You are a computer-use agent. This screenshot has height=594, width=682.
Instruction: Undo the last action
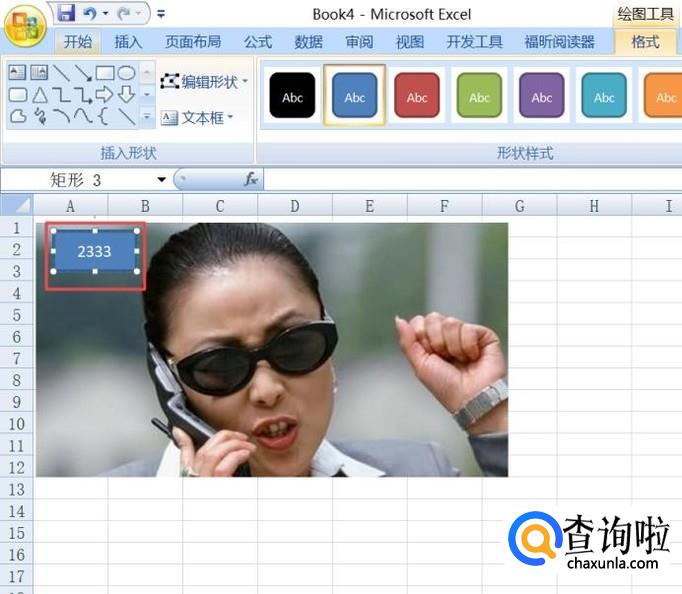[x=90, y=14]
